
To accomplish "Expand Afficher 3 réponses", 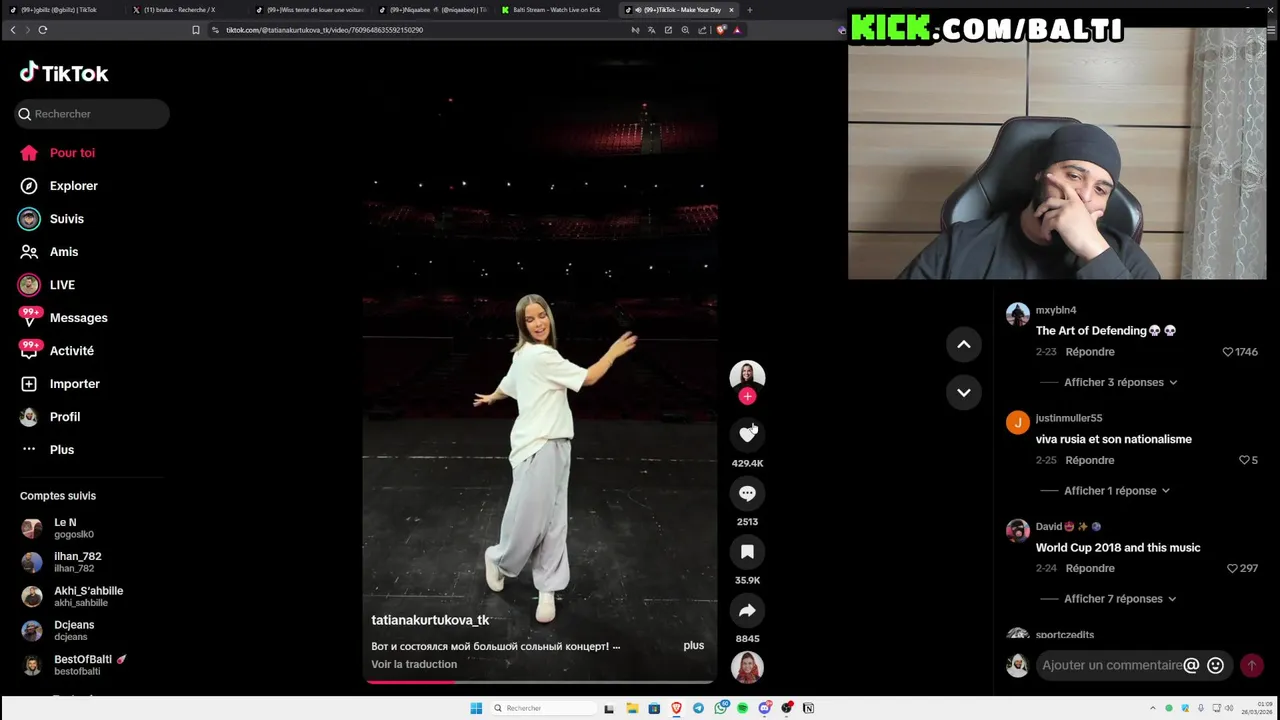I will click(1120, 382).
